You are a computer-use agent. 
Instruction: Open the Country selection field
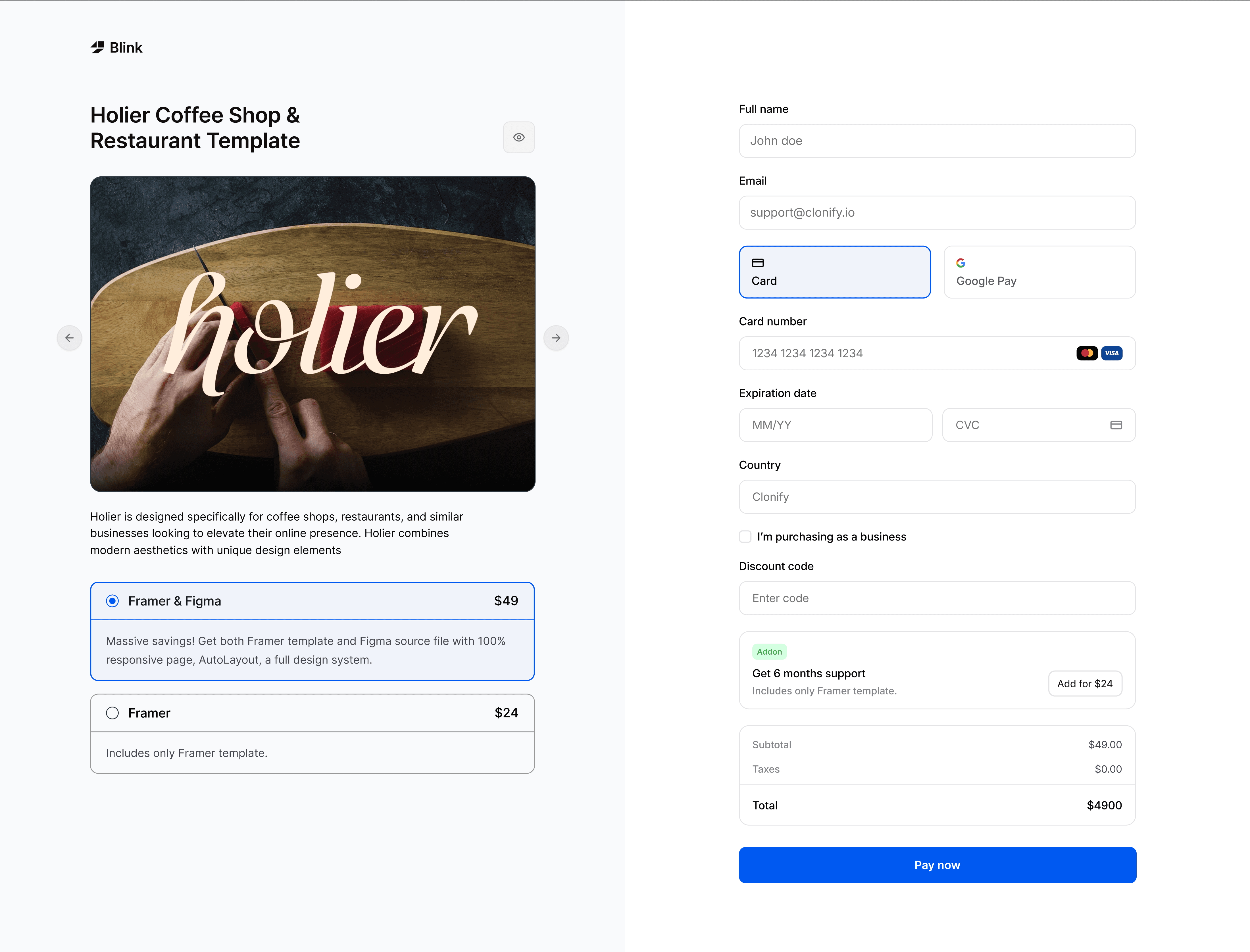tap(937, 497)
